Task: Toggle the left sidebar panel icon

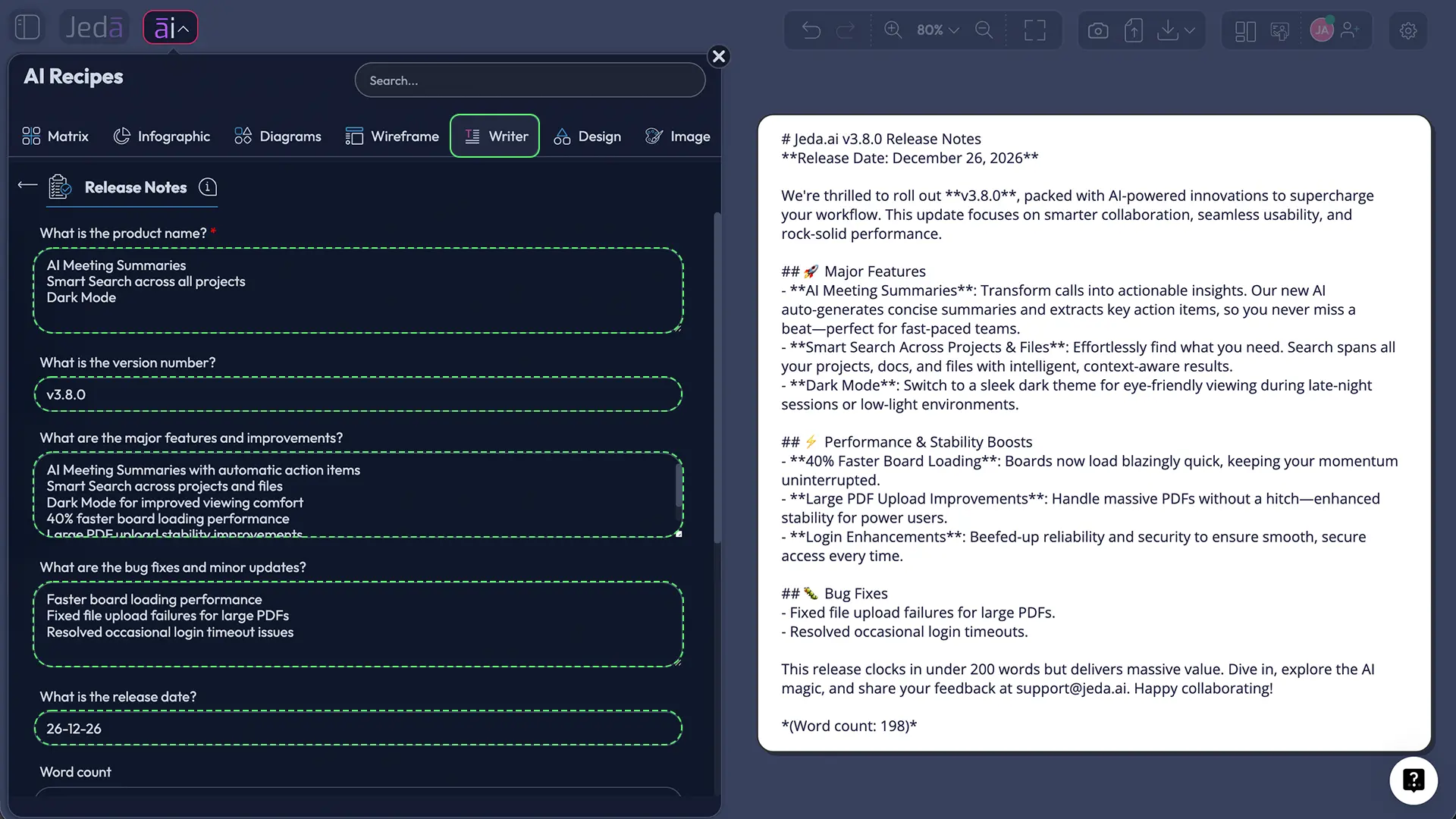Action: [x=27, y=27]
